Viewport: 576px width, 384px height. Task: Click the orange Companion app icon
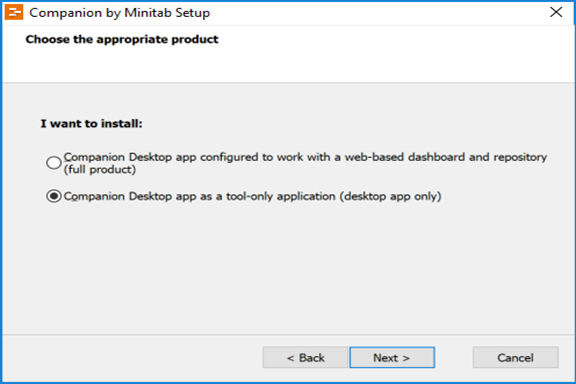coord(14,12)
